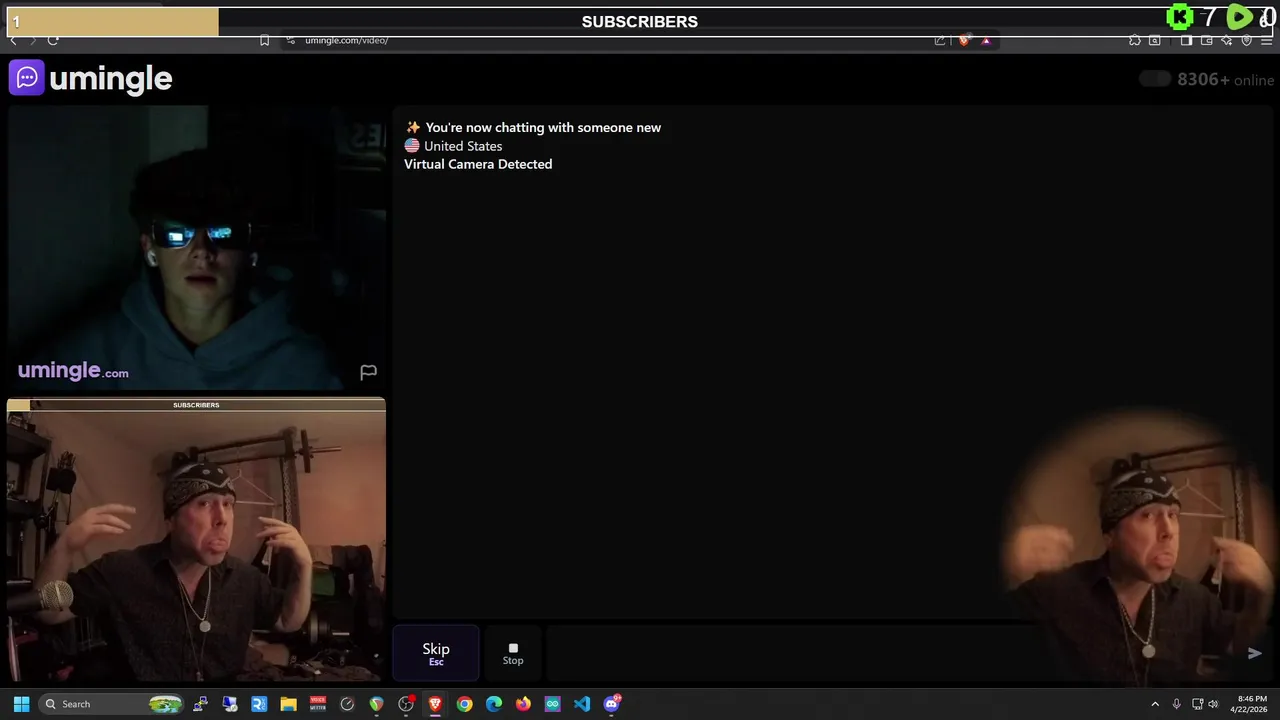Open OBS Studio icon with red badge
The width and height of the screenshot is (1280, 720).
(x=406, y=704)
